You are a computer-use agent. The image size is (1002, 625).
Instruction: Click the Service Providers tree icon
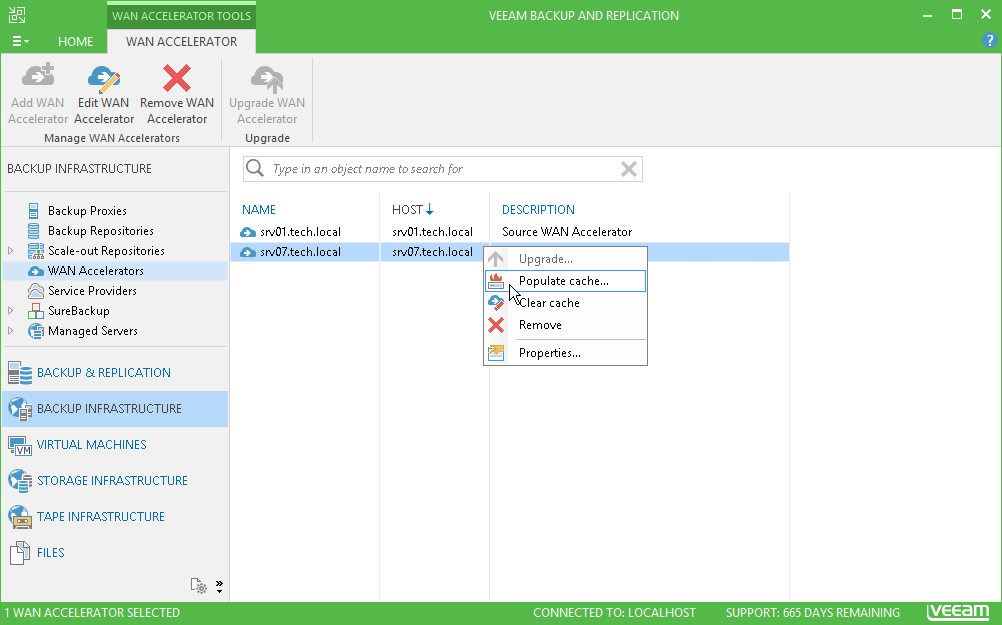click(36, 291)
